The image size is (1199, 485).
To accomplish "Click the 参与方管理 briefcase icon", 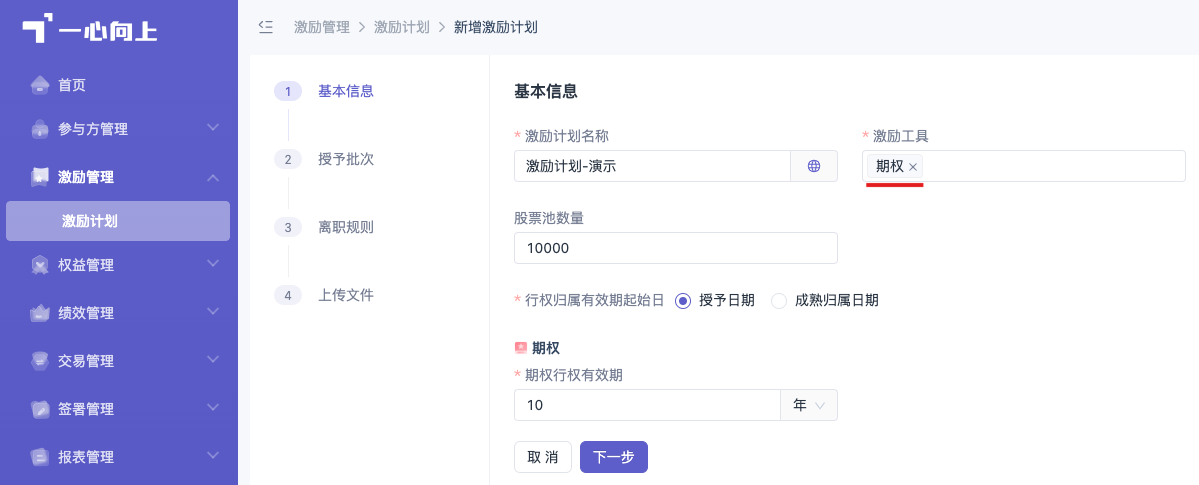I will 40,129.
